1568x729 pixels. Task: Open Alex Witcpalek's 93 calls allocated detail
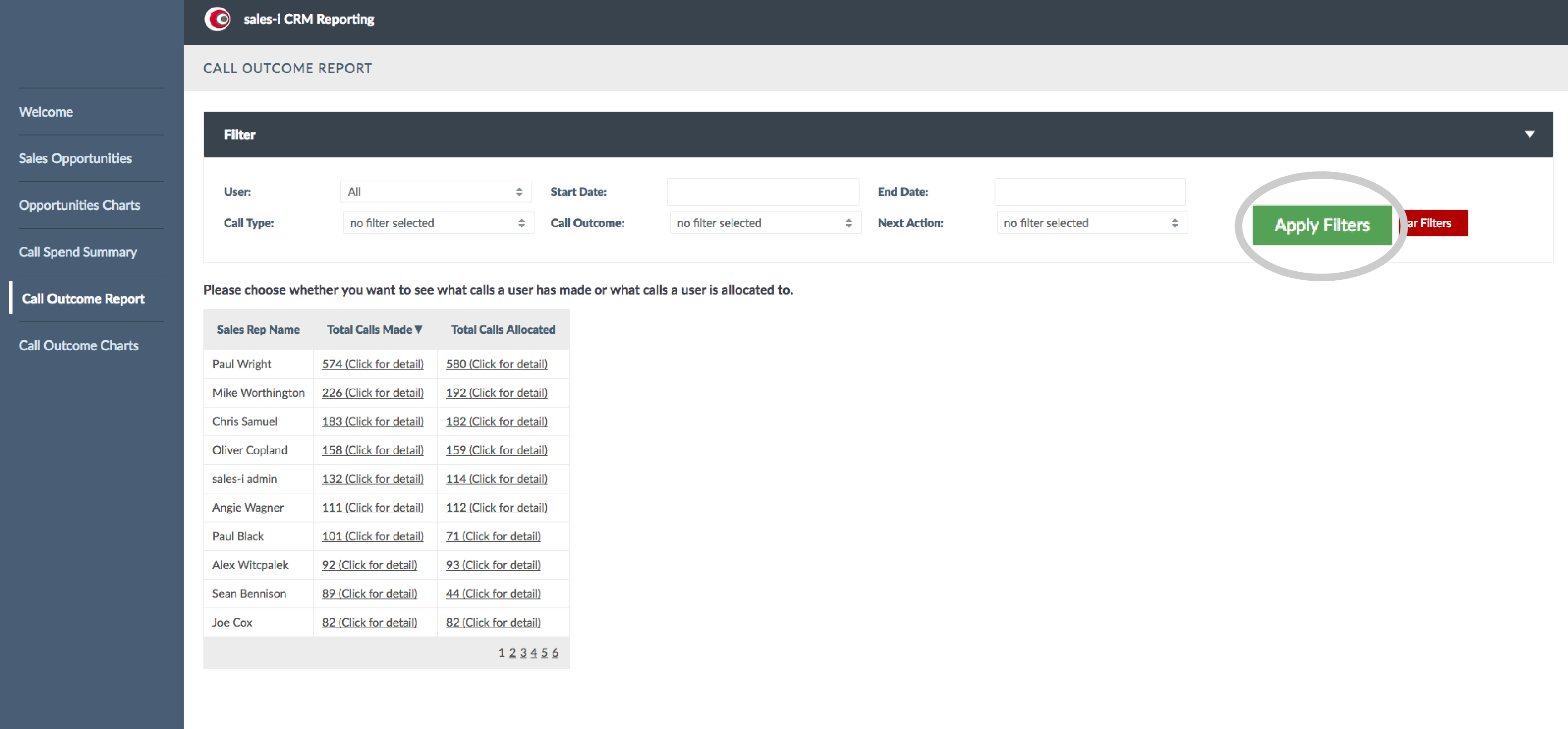pyautogui.click(x=493, y=565)
